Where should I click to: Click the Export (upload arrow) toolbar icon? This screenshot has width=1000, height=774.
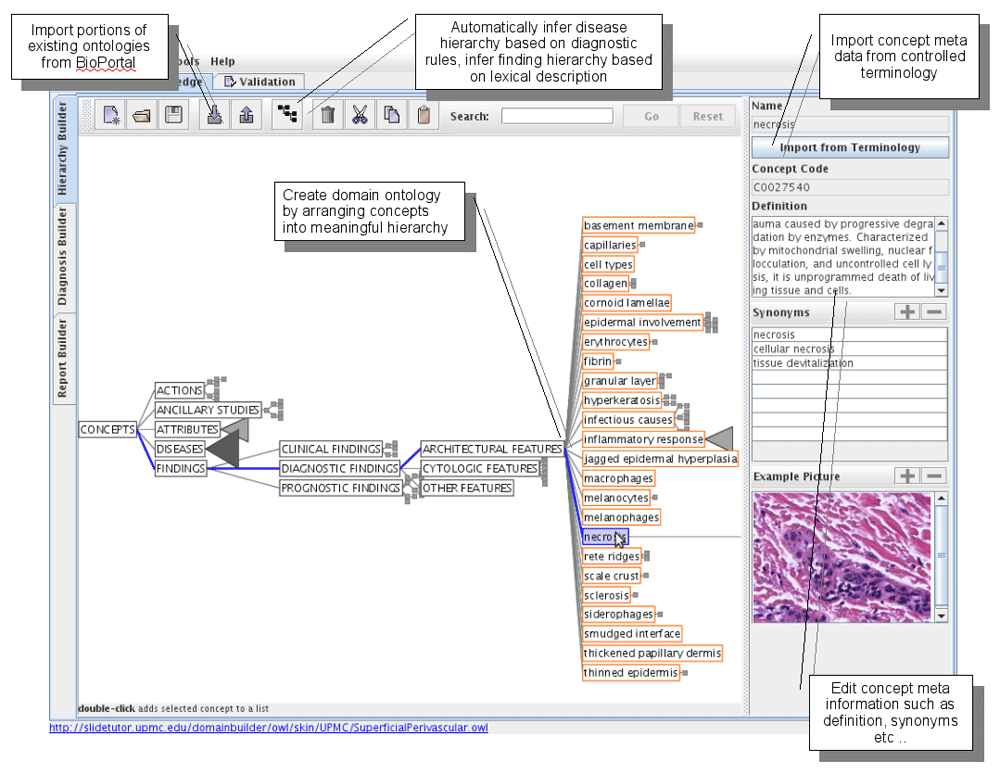(x=246, y=115)
